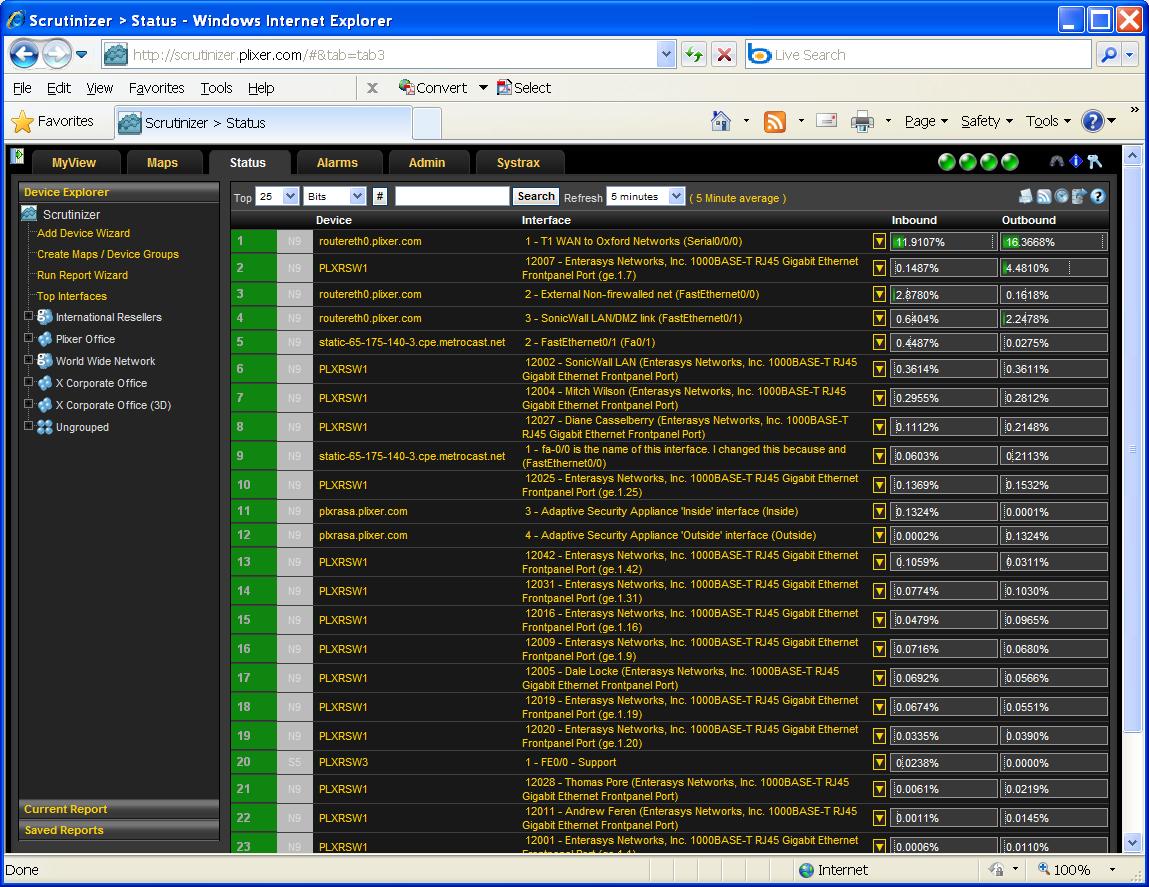Screen dimensions: 1149x887
Task: Open the IE View menu
Action: [x=100, y=88]
